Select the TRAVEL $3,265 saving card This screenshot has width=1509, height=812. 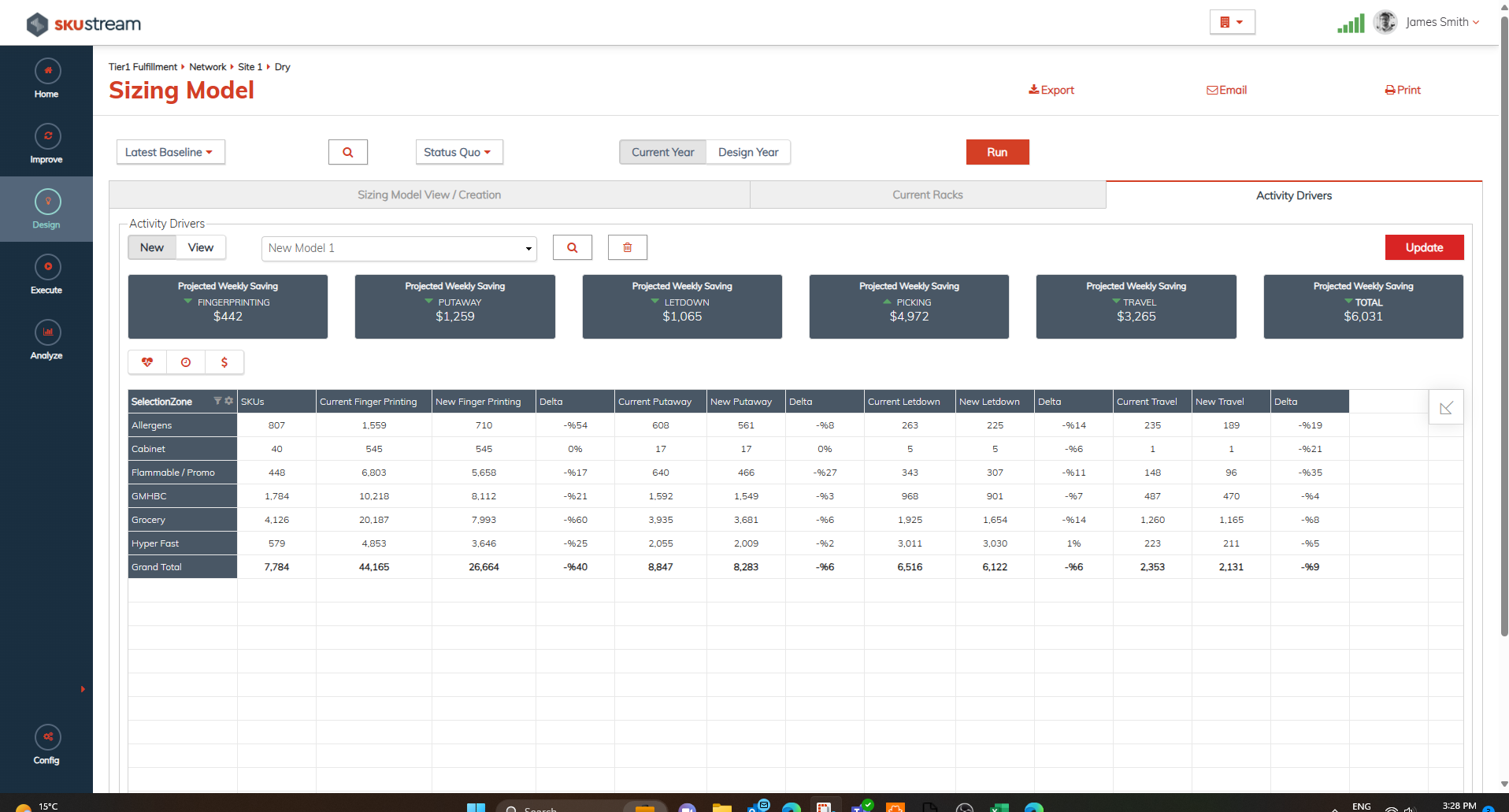pos(1136,306)
